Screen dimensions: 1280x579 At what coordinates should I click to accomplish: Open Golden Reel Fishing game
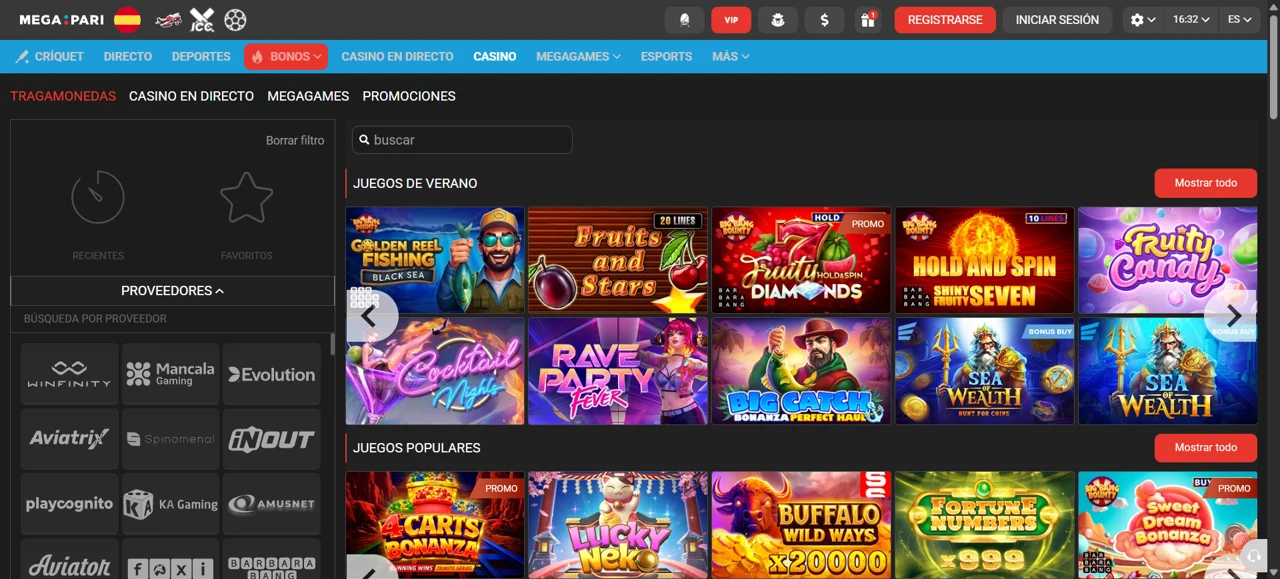[435, 260]
